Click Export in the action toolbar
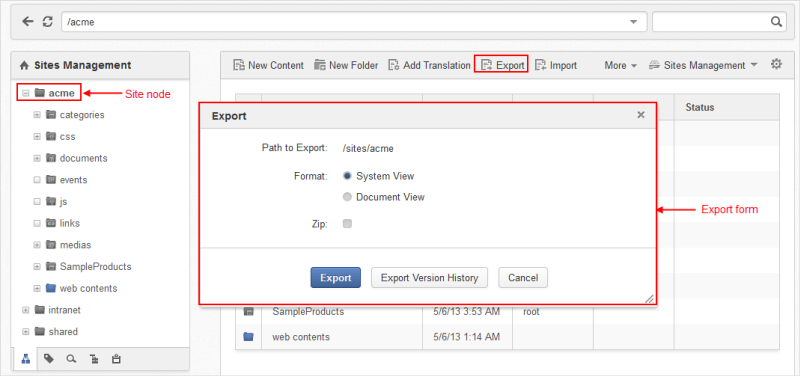 [x=503, y=65]
